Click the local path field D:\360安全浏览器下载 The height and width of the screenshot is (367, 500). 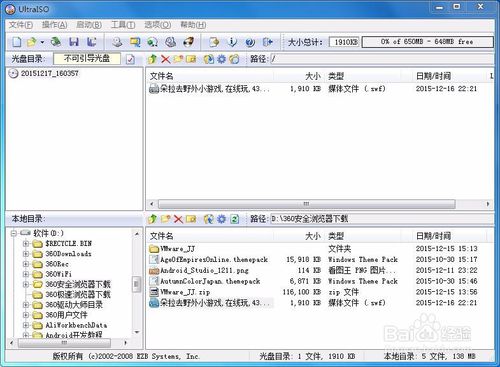pos(381,219)
